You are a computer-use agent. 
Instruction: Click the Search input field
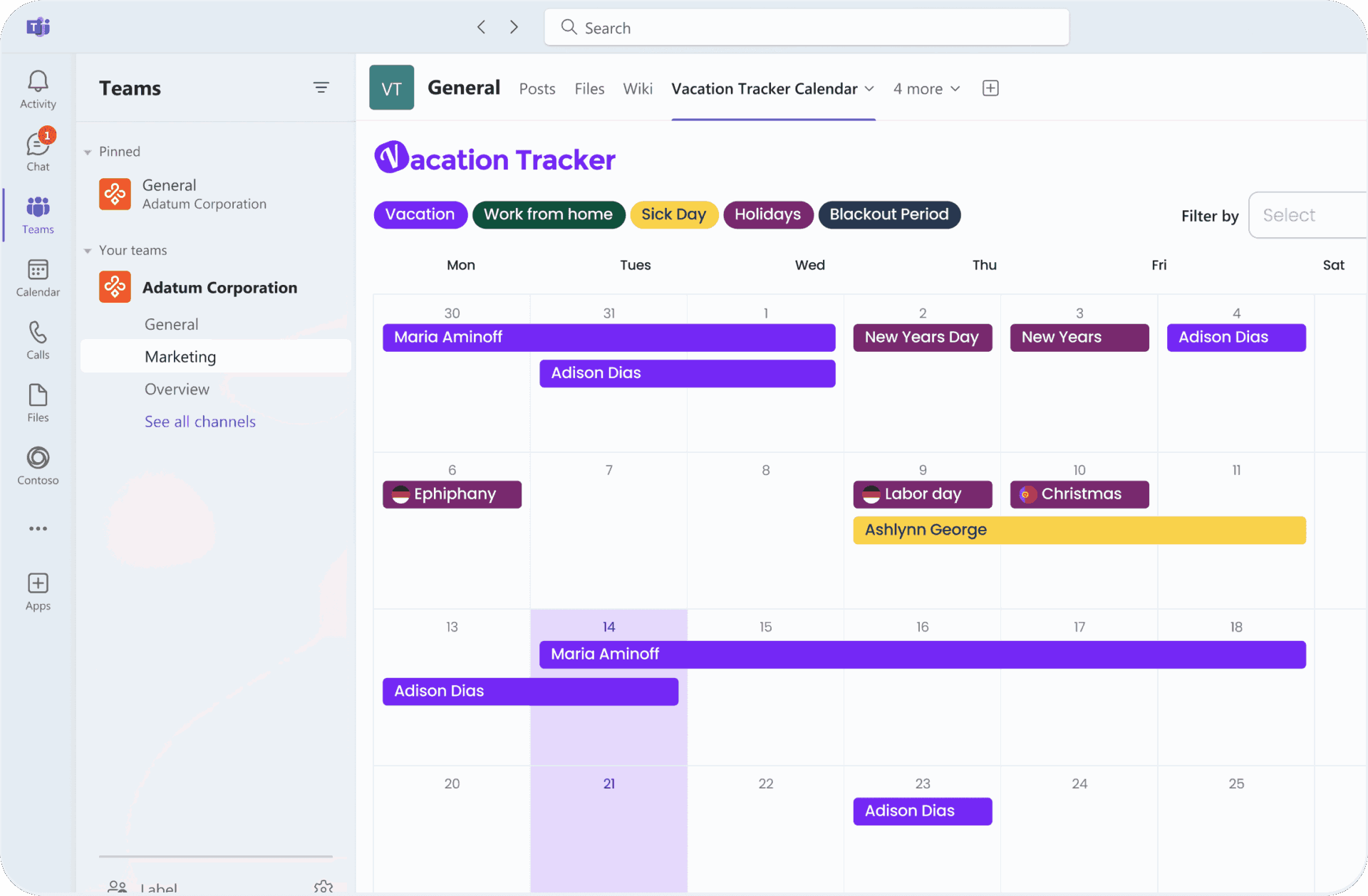pos(807,28)
